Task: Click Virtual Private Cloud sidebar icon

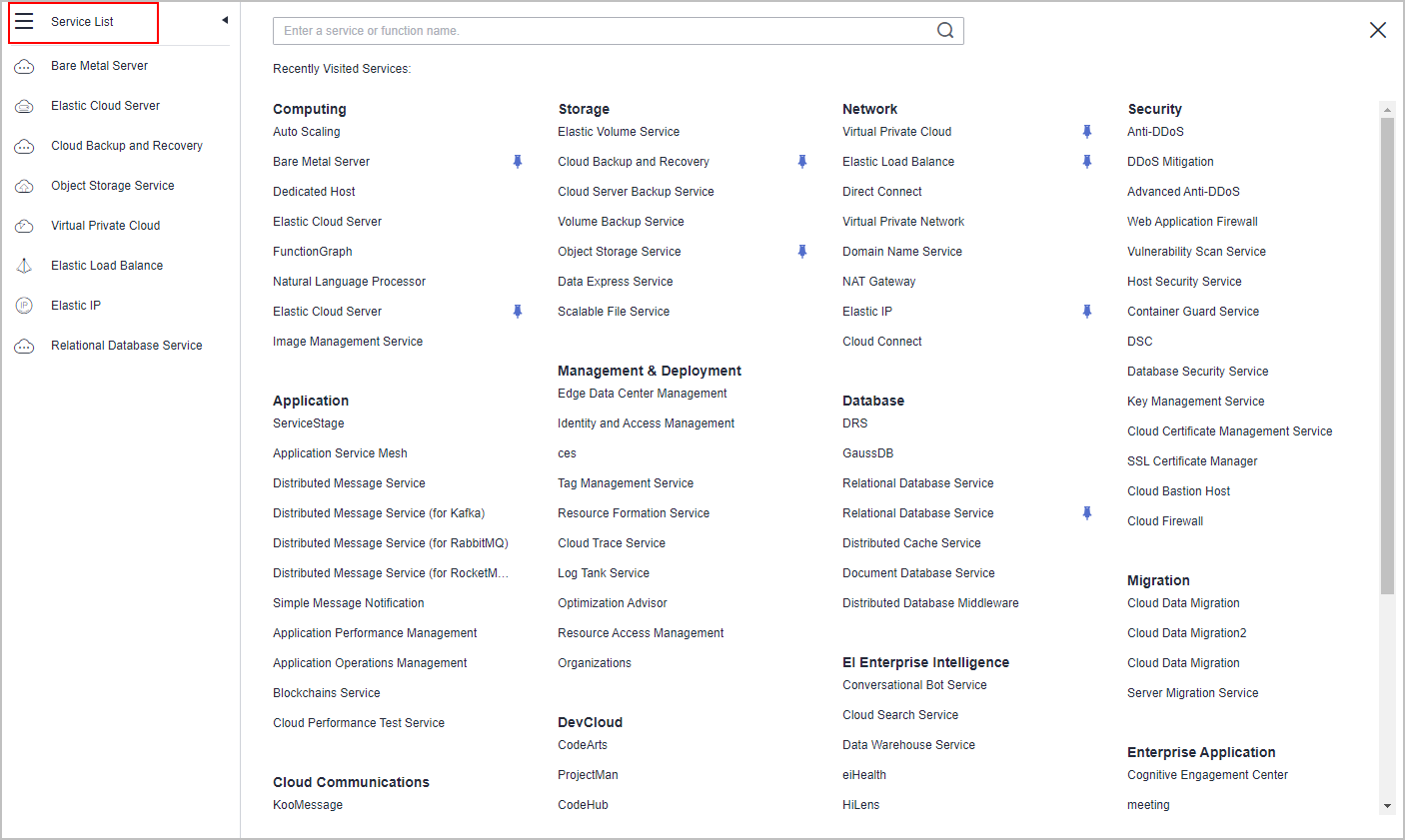Action: tap(24, 226)
